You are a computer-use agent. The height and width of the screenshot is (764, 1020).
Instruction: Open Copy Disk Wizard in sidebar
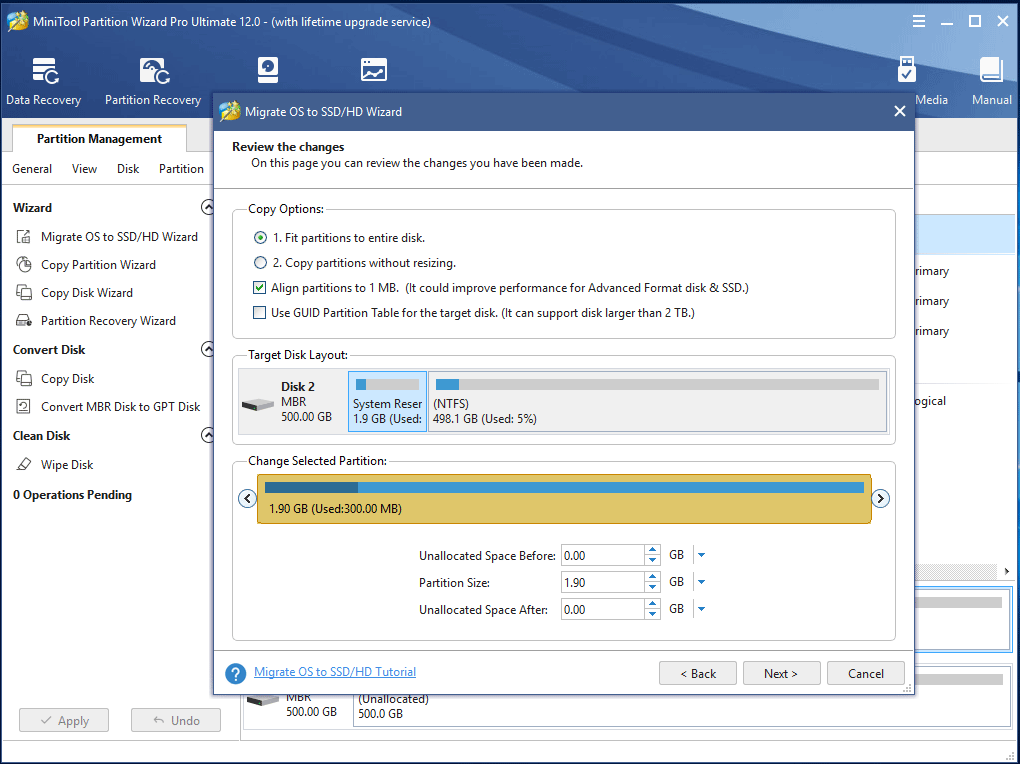[x=86, y=293]
